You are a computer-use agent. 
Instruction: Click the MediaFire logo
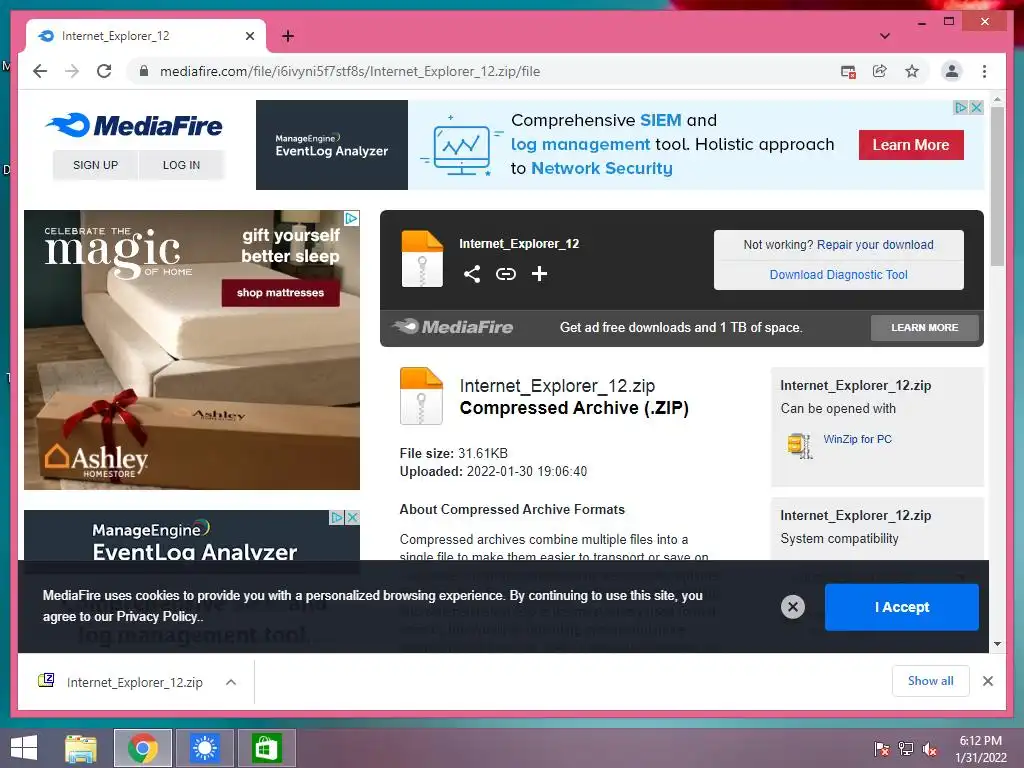[135, 125]
